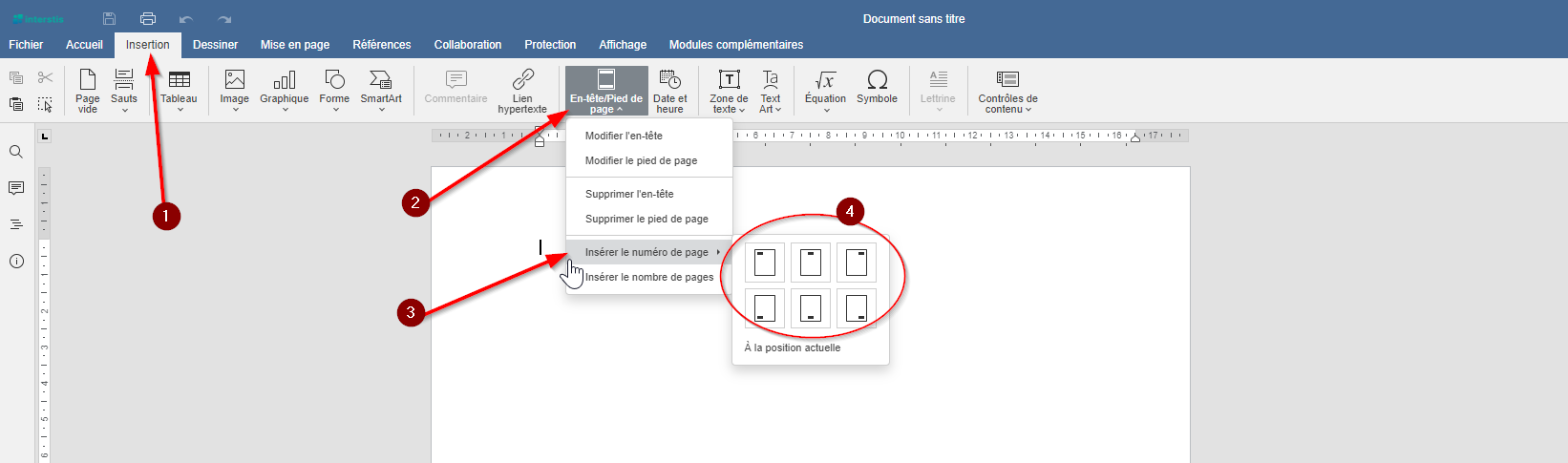Viewport: 1568px width, 463px height.
Task: Open the Collaboration tab
Action: pos(468,45)
